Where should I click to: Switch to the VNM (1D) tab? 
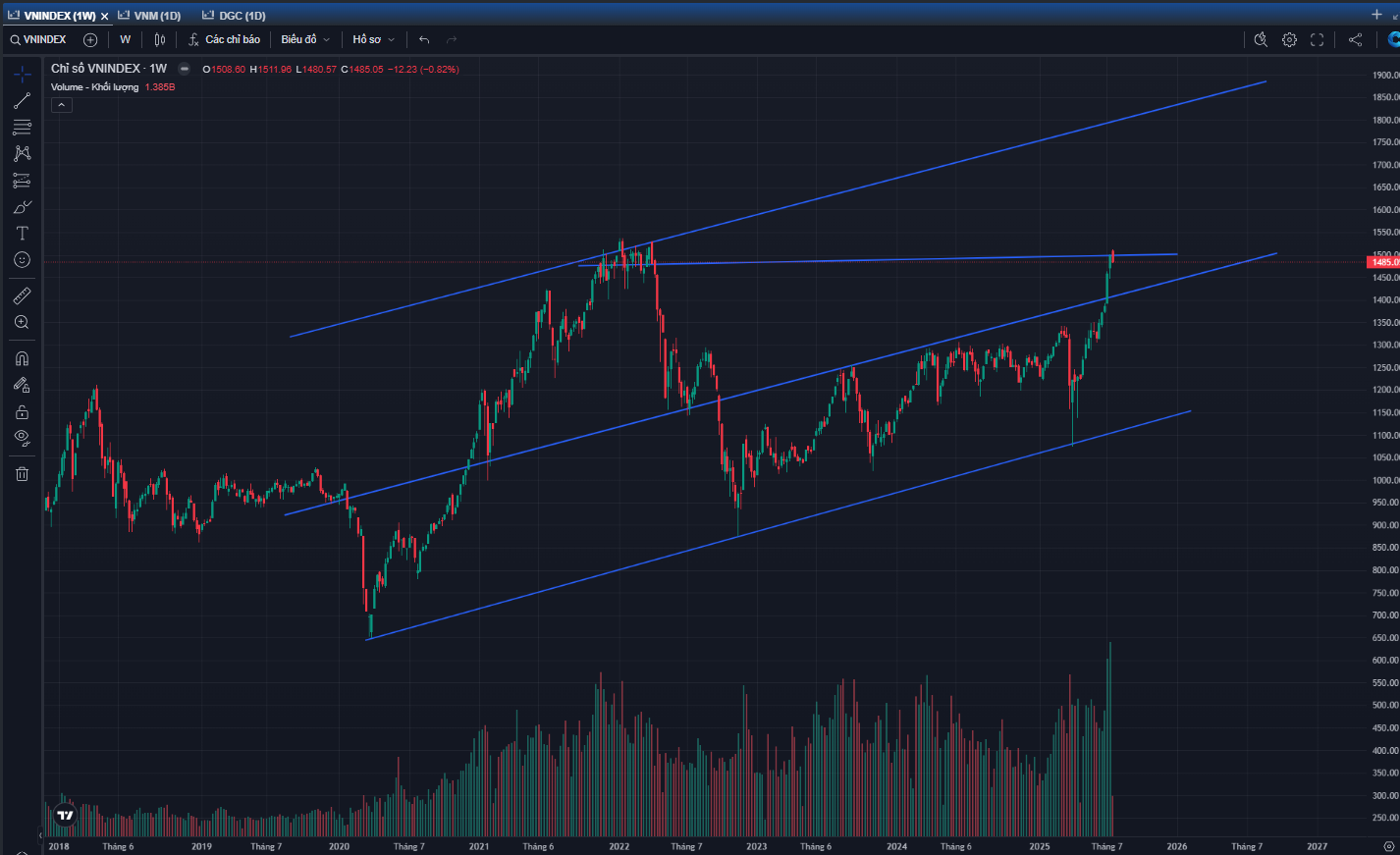150,16
